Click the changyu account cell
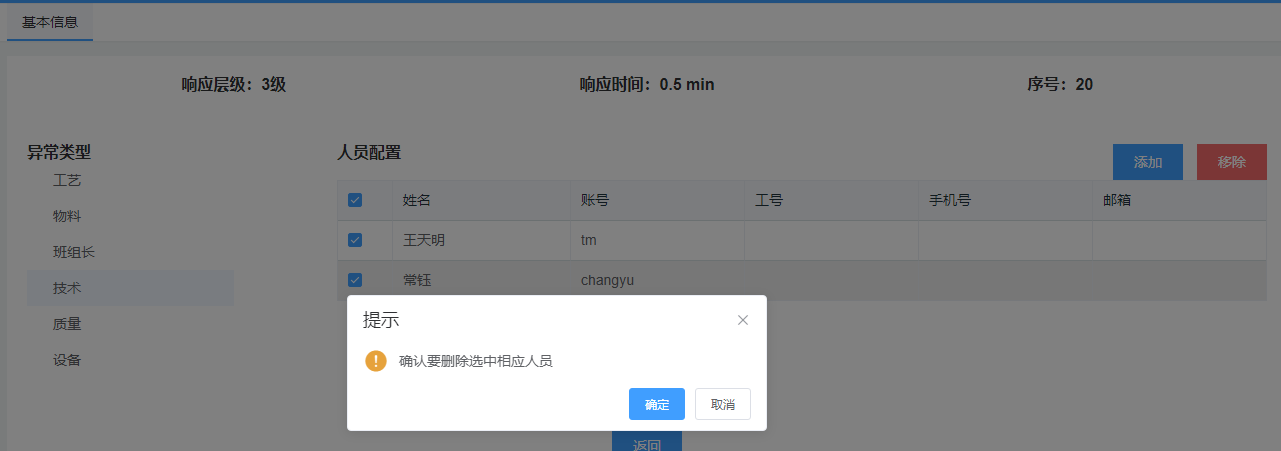1281x451 pixels. [x=607, y=280]
